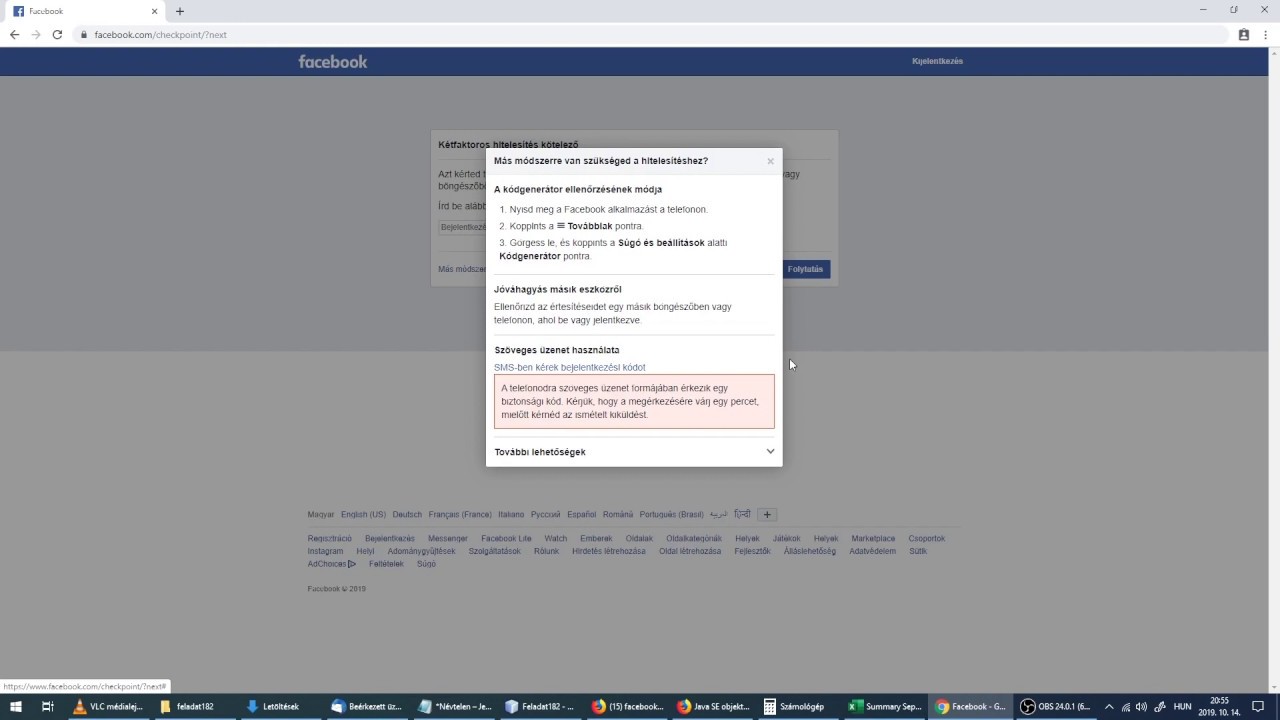Open Thunderbird Beérkezett üzenetek taskbar item
Image resolution: width=1280 pixels, height=720 pixels.
pos(367,706)
